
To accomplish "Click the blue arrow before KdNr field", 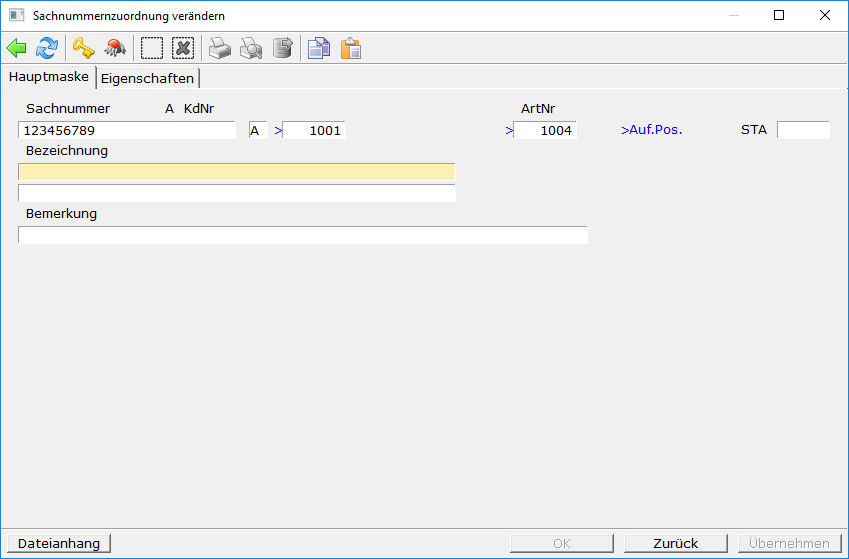I will point(278,130).
